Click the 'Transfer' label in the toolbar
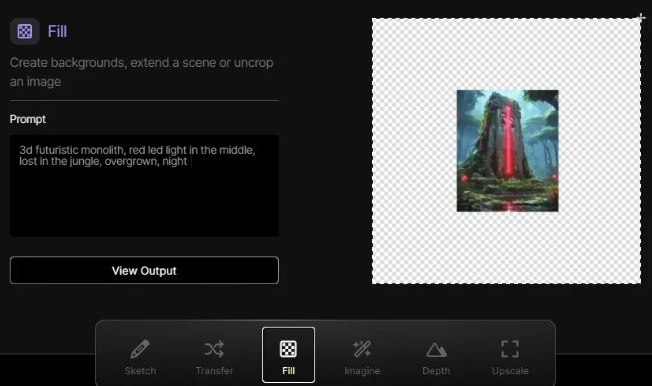 [x=214, y=371]
